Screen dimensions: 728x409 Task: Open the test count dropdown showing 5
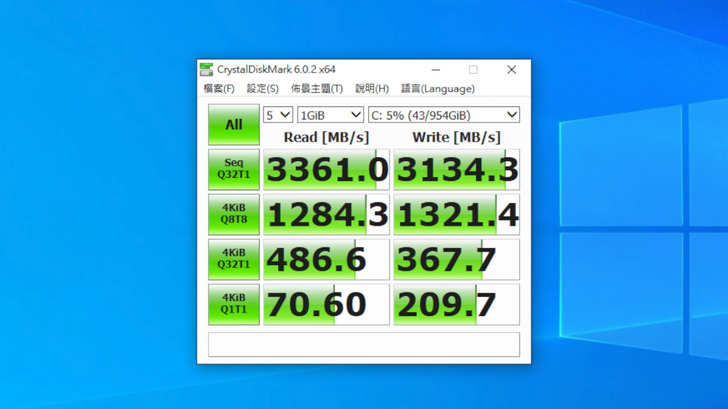[x=278, y=115]
